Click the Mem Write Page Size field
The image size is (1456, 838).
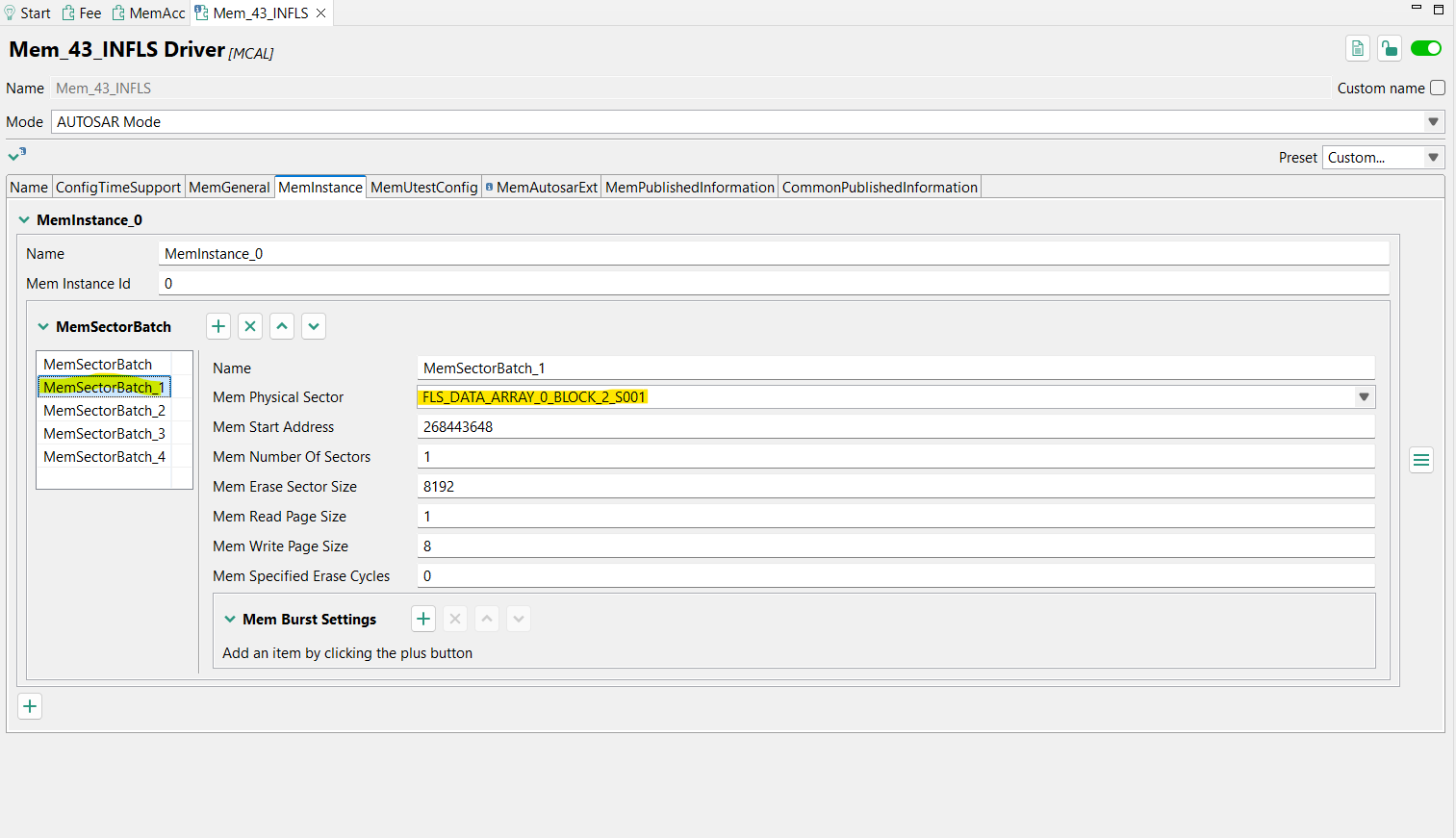896,546
